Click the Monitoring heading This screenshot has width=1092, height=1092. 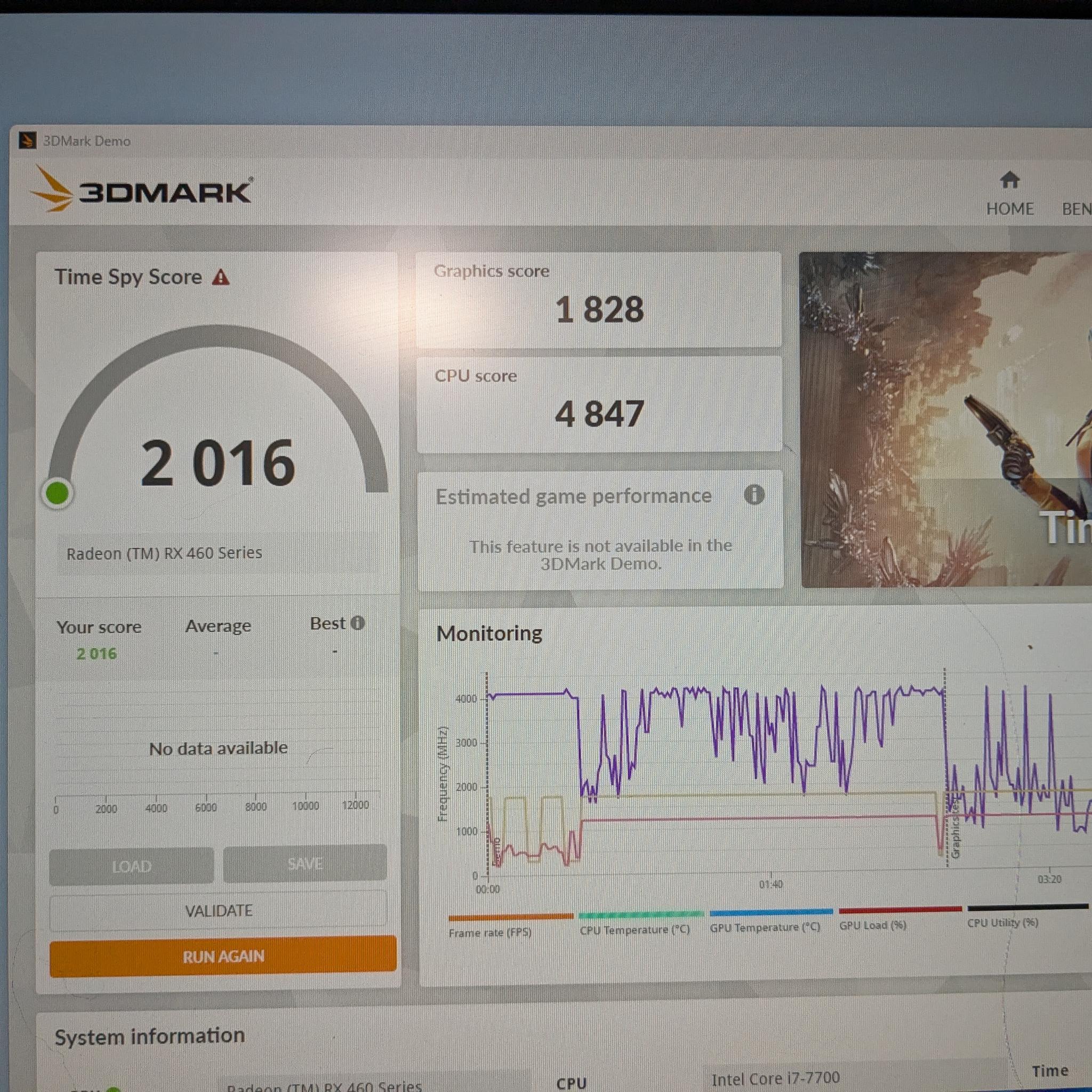click(489, 633)
